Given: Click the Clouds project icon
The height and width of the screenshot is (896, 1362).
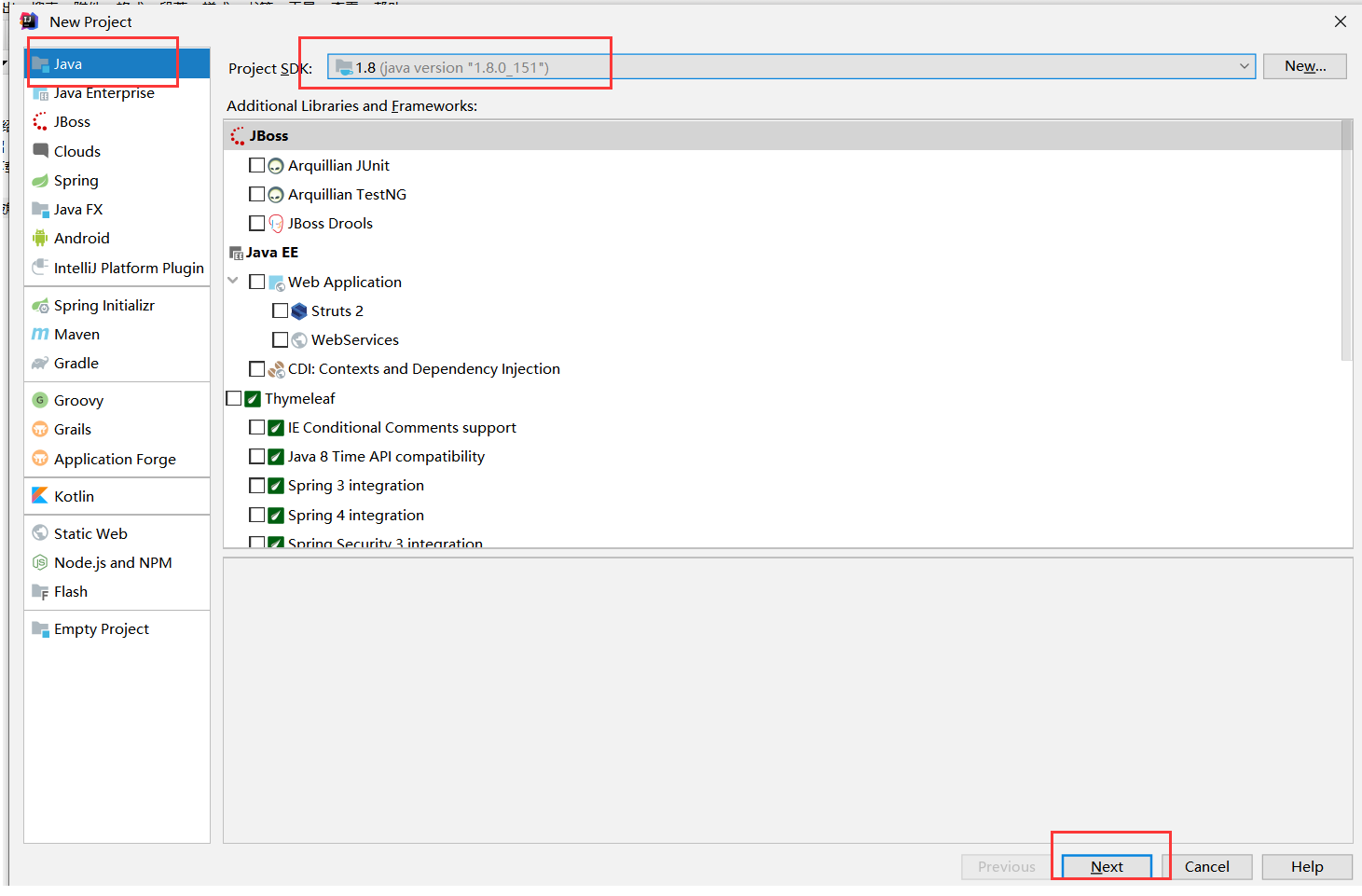Looking at the screenshot, I should 40,151.
